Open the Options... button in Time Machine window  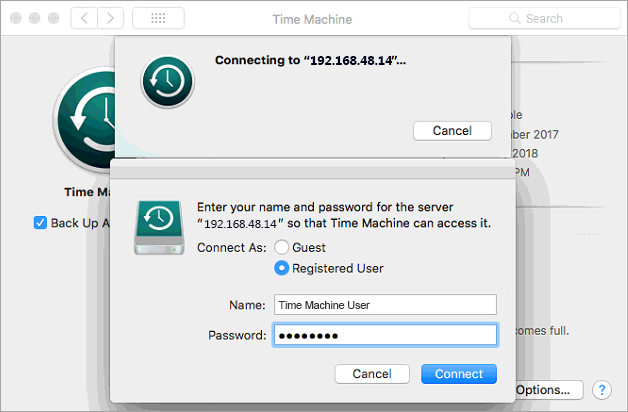549,390
